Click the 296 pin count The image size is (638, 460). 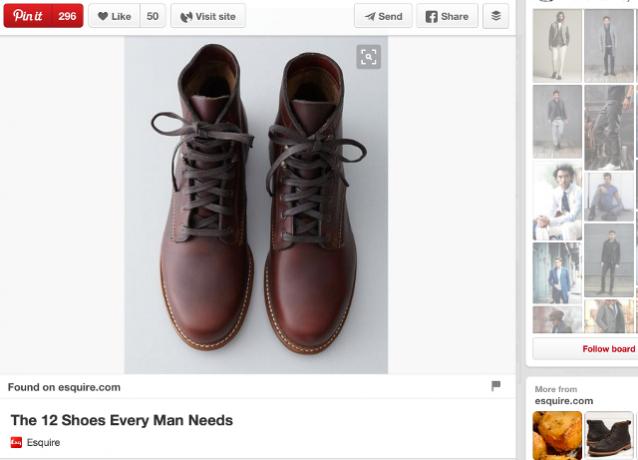coord(67,16)
